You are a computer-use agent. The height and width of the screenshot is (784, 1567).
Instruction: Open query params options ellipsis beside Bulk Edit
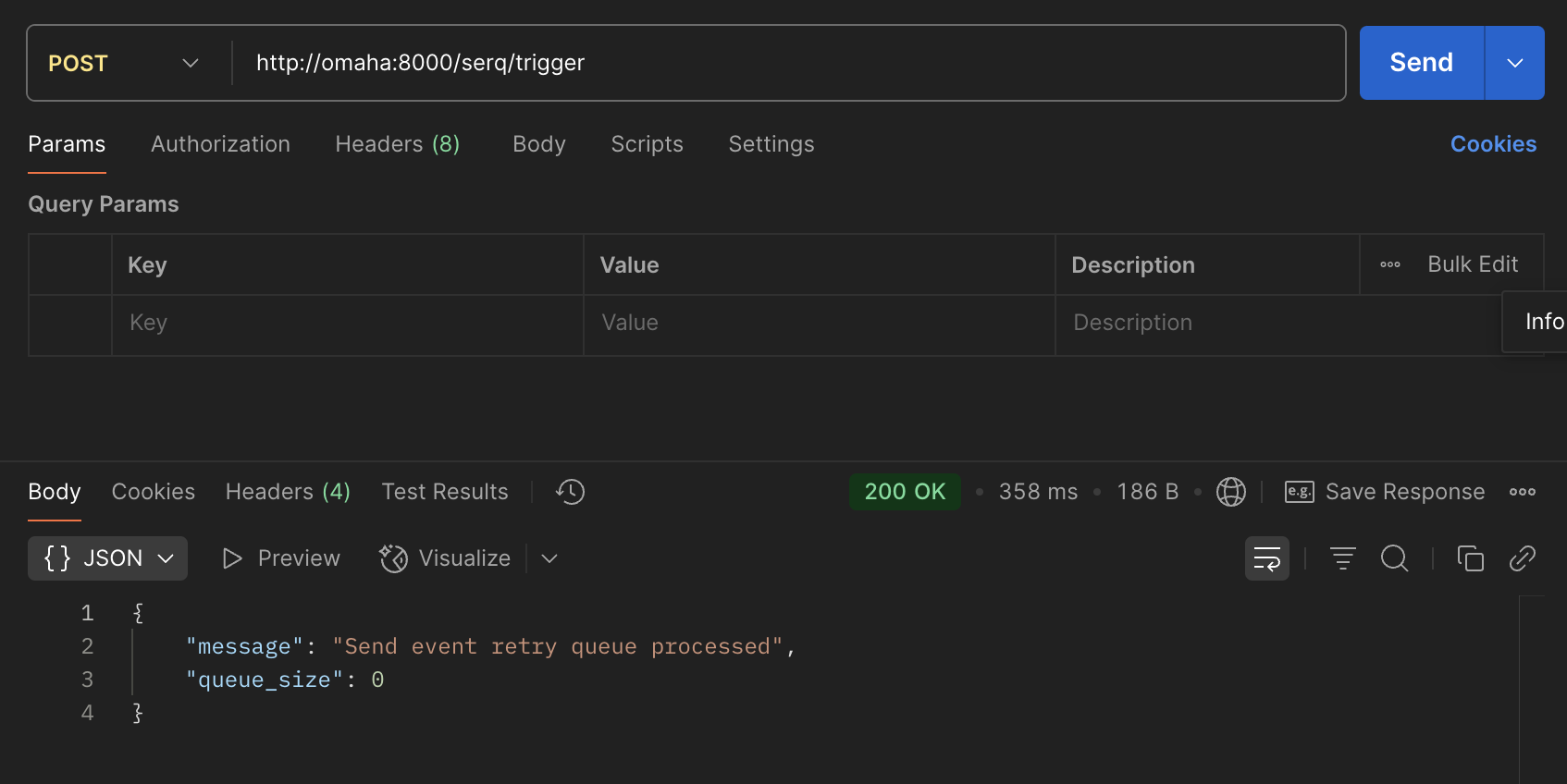pos(1389,264)
